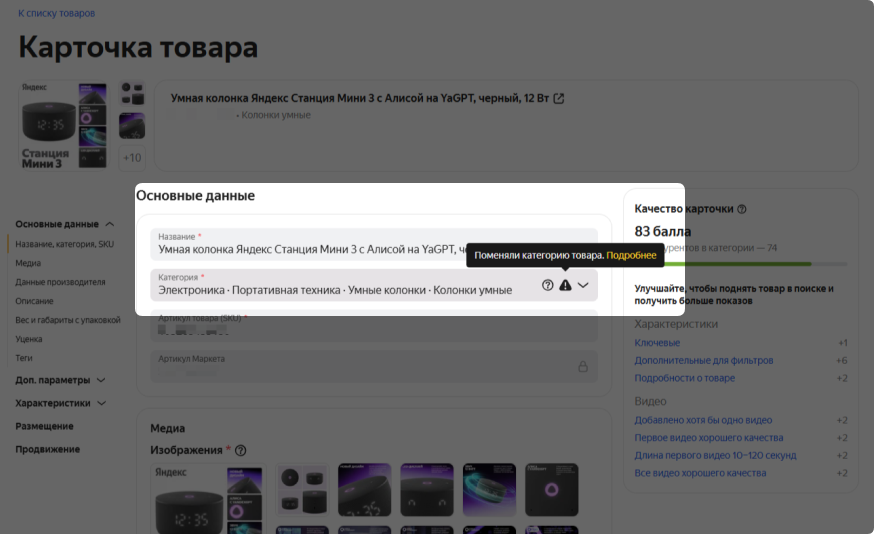Collapse the Основные данные sidebar section
874x534 pixels.
[110, 225]
